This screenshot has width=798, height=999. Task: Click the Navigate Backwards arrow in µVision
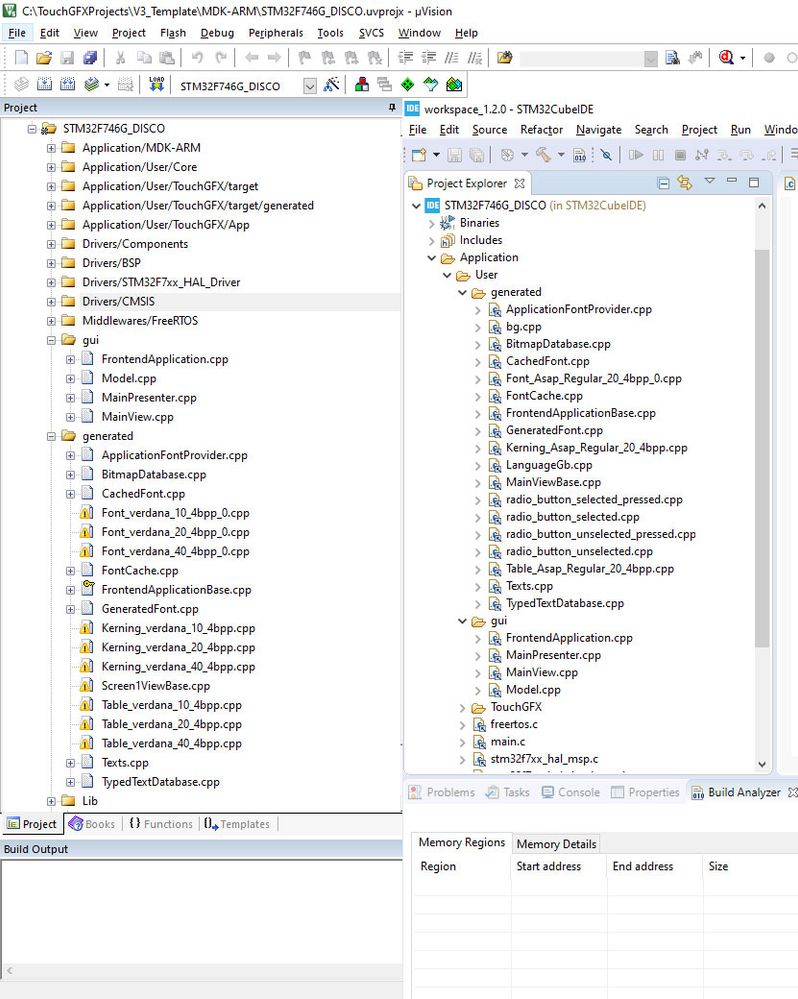click(252, 58)
